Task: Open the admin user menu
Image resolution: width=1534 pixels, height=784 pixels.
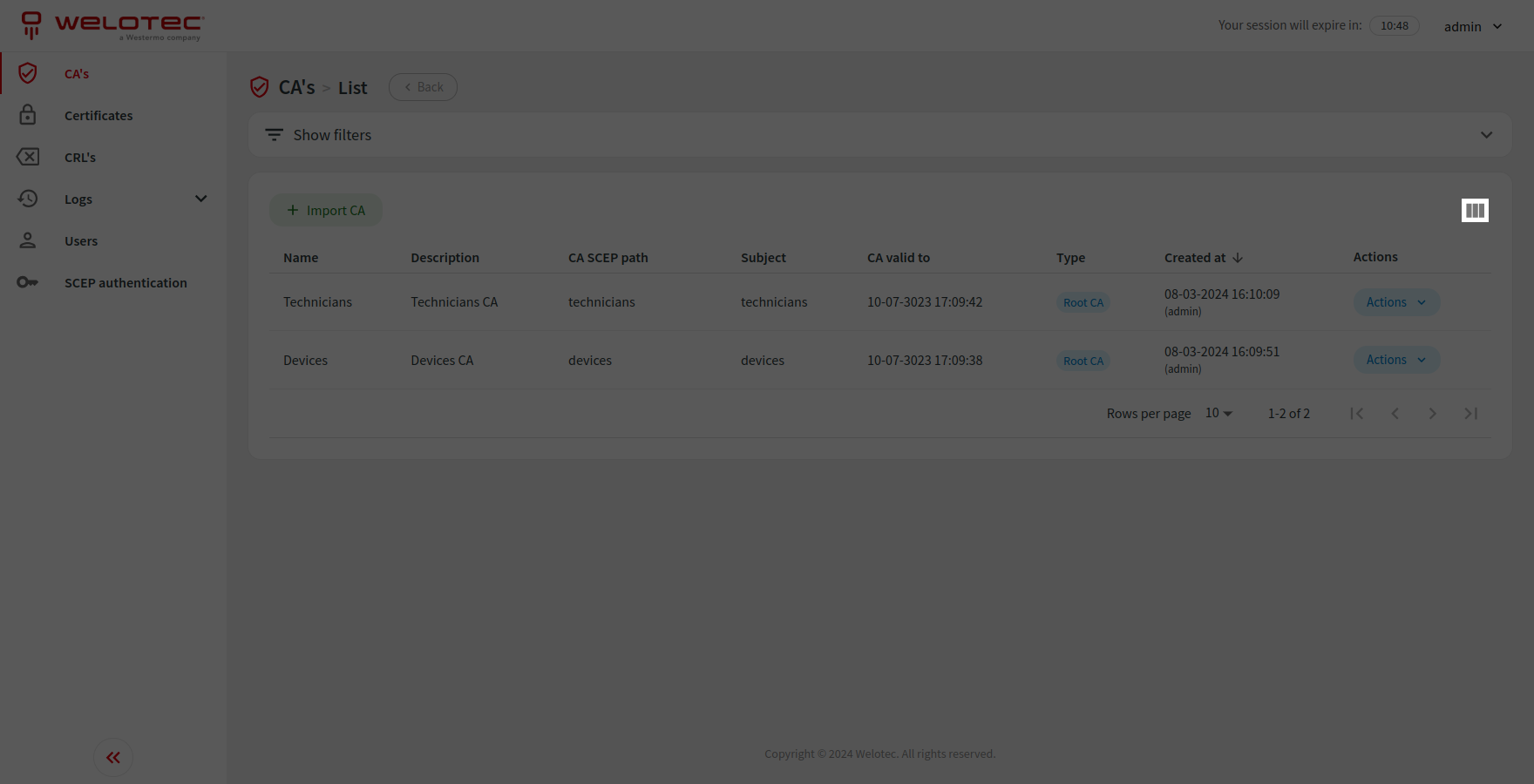Action: [x=1472, y=26]
